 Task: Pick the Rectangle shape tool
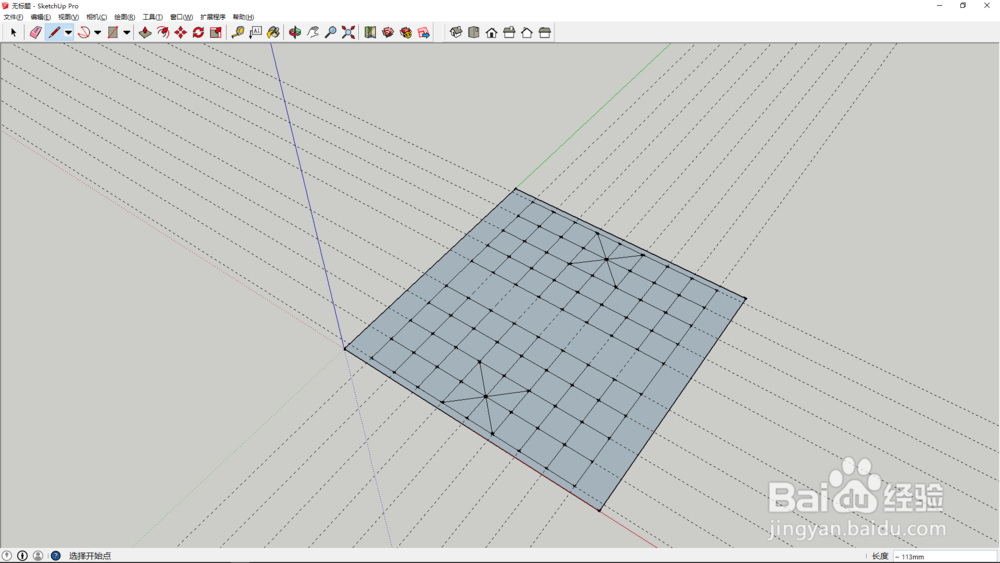pyautogui.click(x=113, y=33)
